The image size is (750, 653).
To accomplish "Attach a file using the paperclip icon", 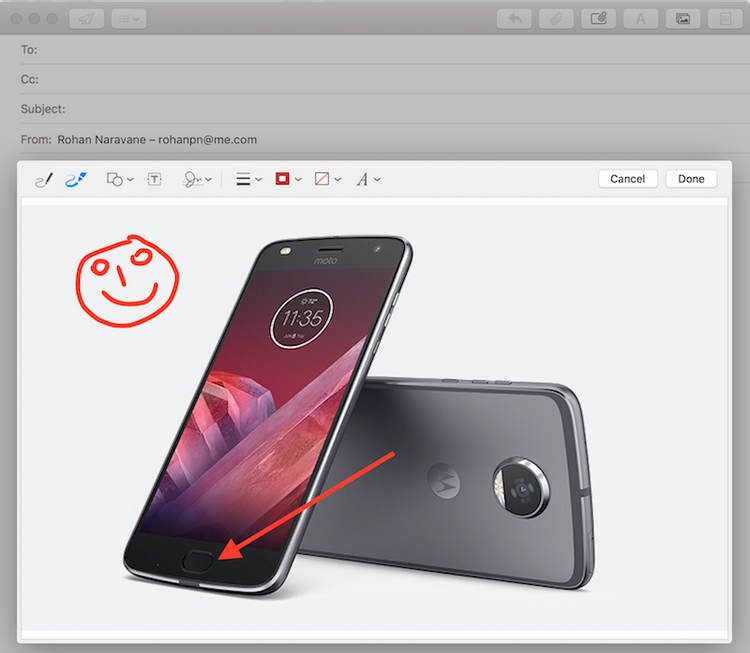I will pyautogui.click(x=556, y=19).
